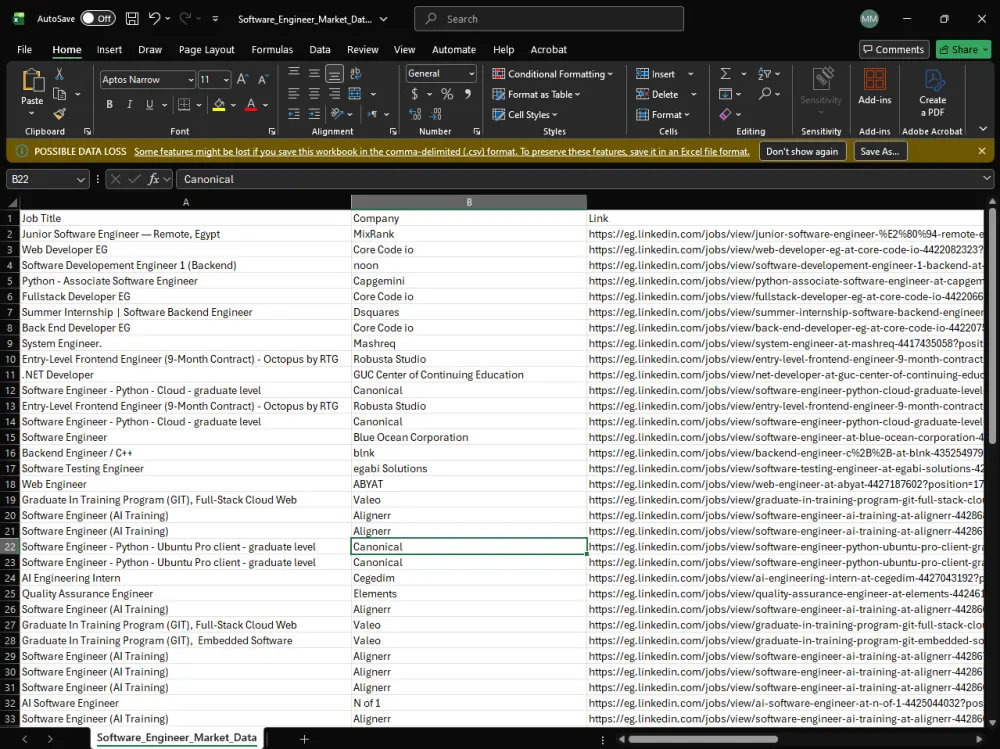Click the Orientation text angle icon
Screen dimensions: 1000x749
tap(338, 114)
